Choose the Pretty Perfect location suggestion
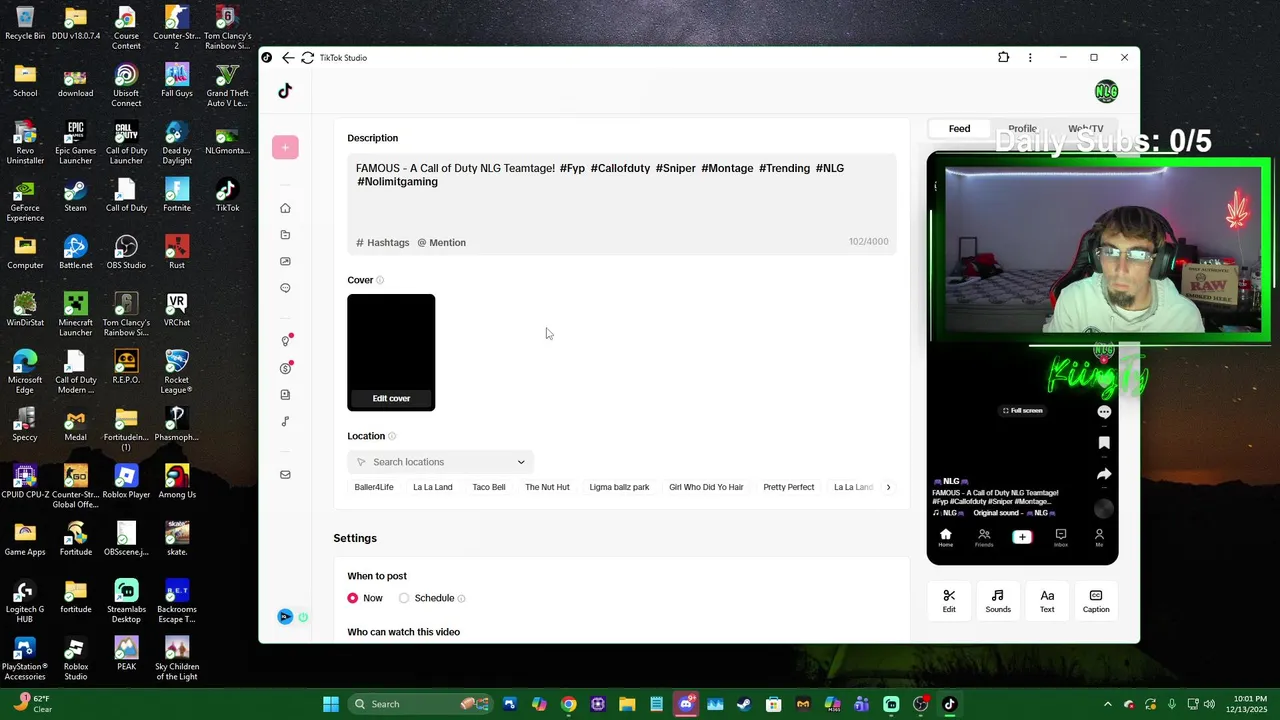 (789, 487)
